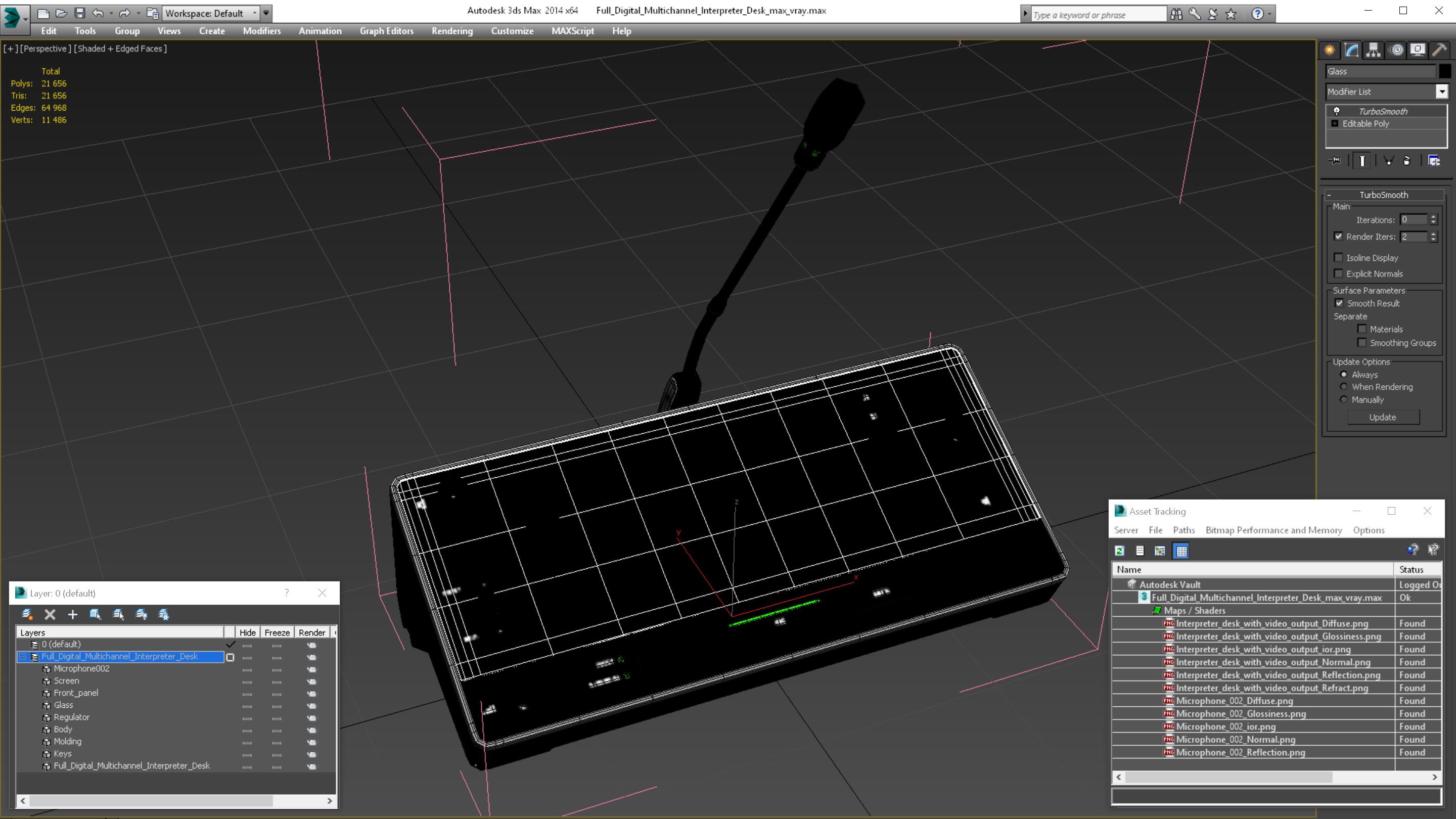Screen dimensions: 1456x819
Task: Toggle Show End Result icon
Action: click(1362, 161)
